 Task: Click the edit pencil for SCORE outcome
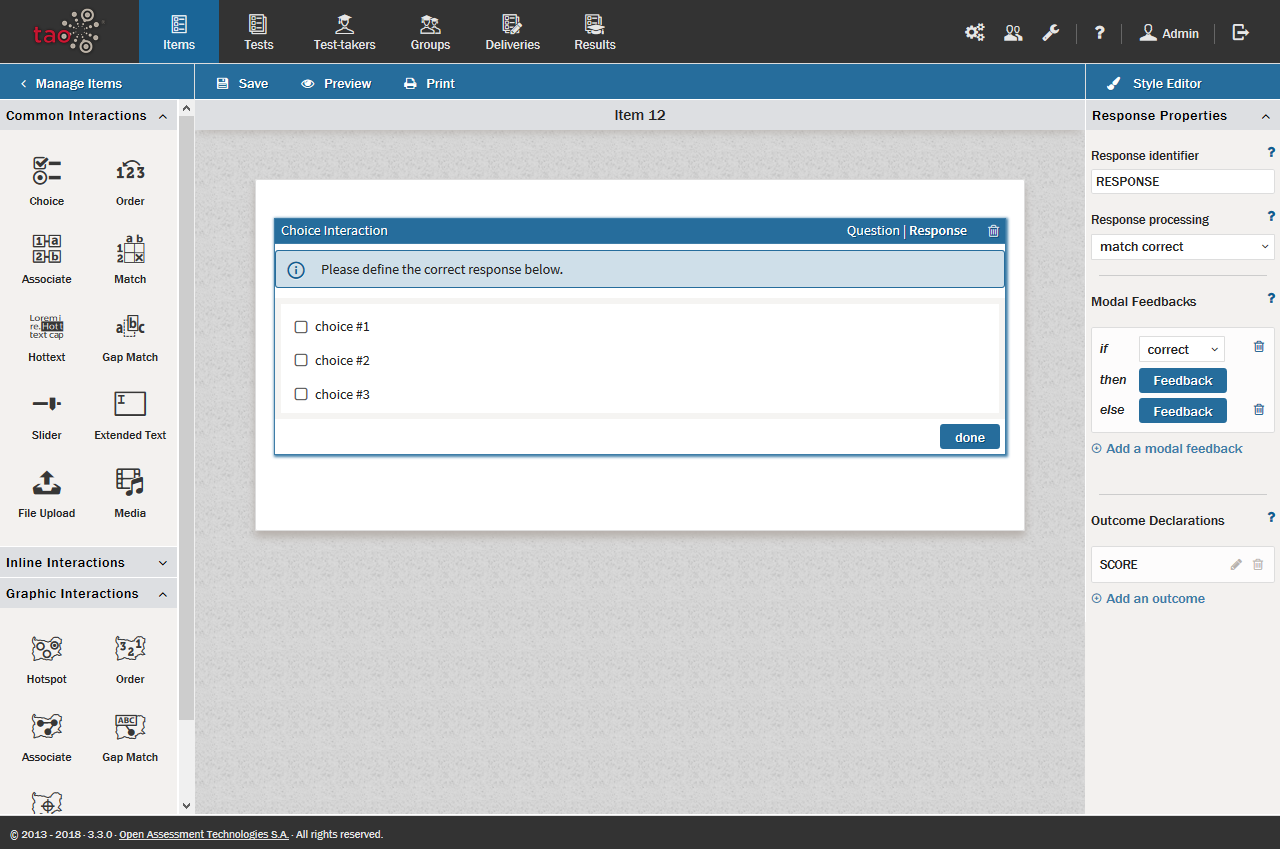pos(1236,565)
